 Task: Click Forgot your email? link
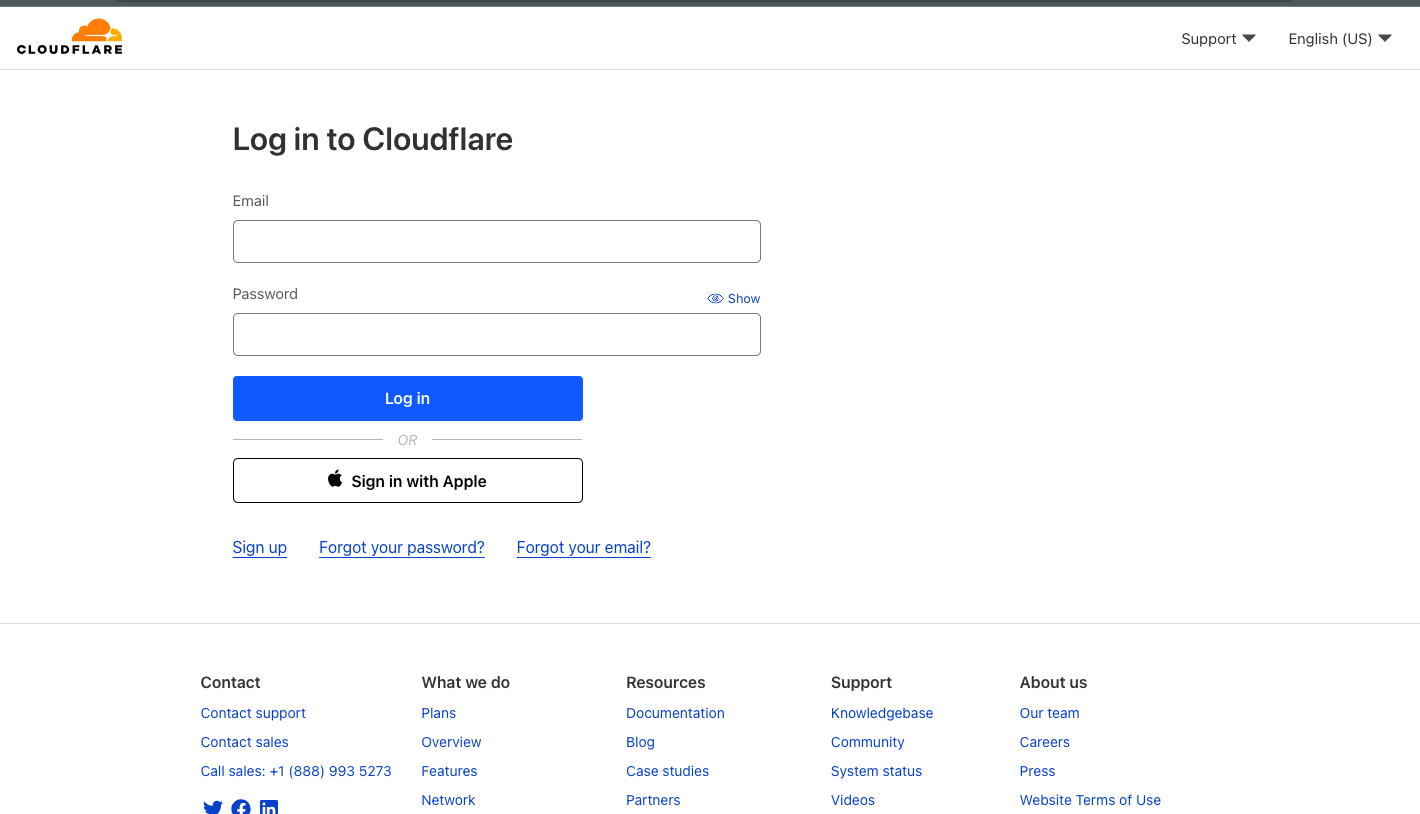tap(583, 547)
